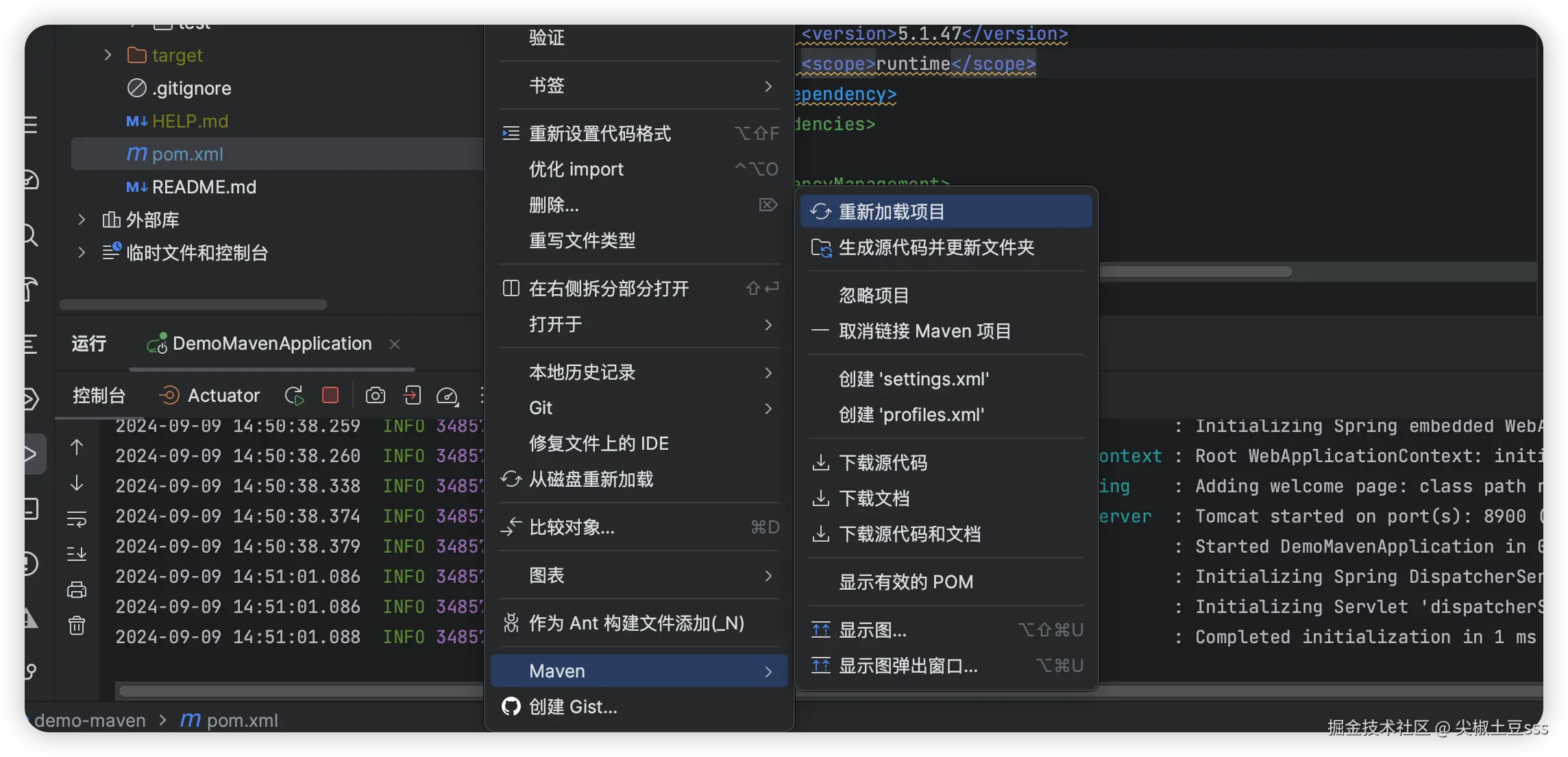Click the red Stop run button
Viewport: 1568px width, 757px height.
pos(330,395)
